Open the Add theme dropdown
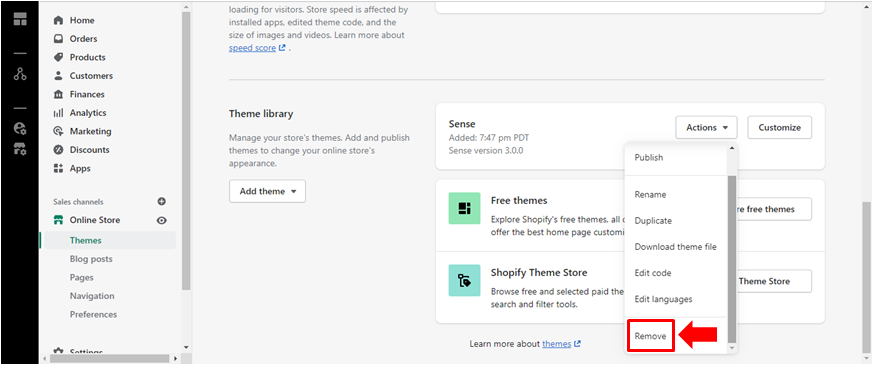Image resolution: width=873 pixels, height=367 pixels. coord(267,191)
